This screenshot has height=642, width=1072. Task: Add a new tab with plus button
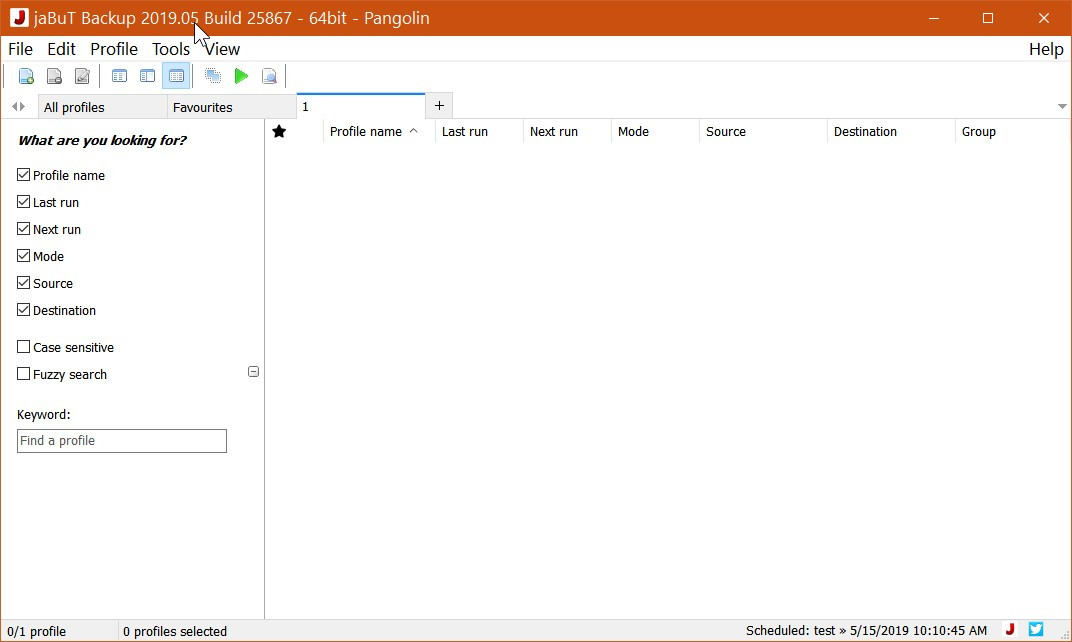(439, 105)
